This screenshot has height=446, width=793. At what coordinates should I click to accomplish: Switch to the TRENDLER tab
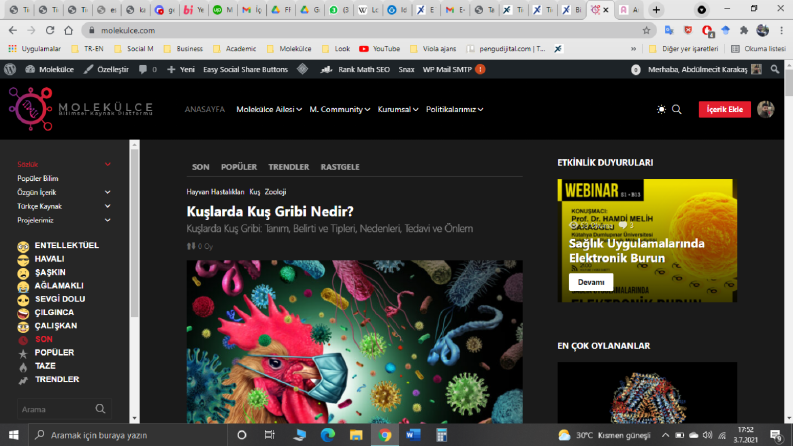click(288, 167)
